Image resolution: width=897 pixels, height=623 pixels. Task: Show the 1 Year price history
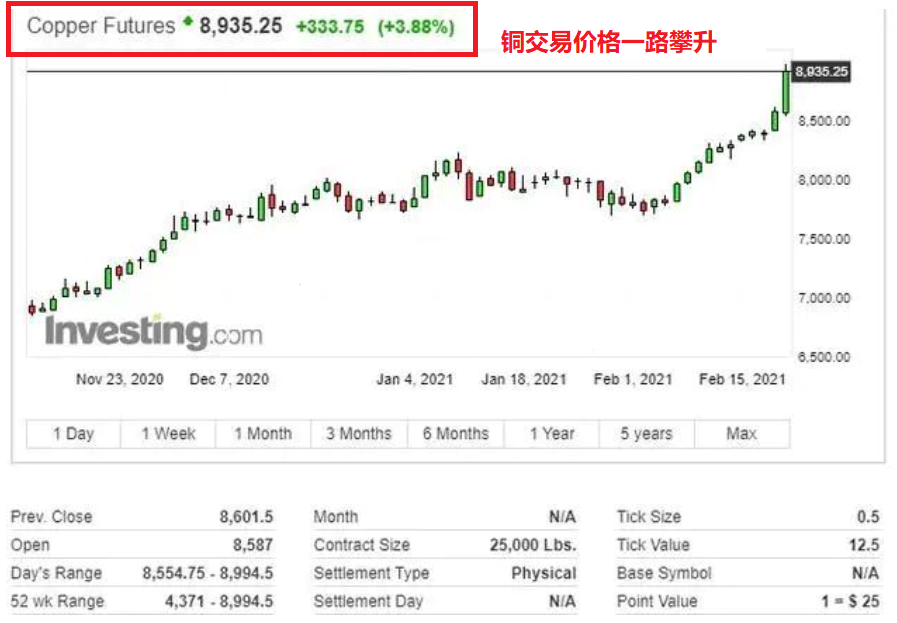pos(552,434)
